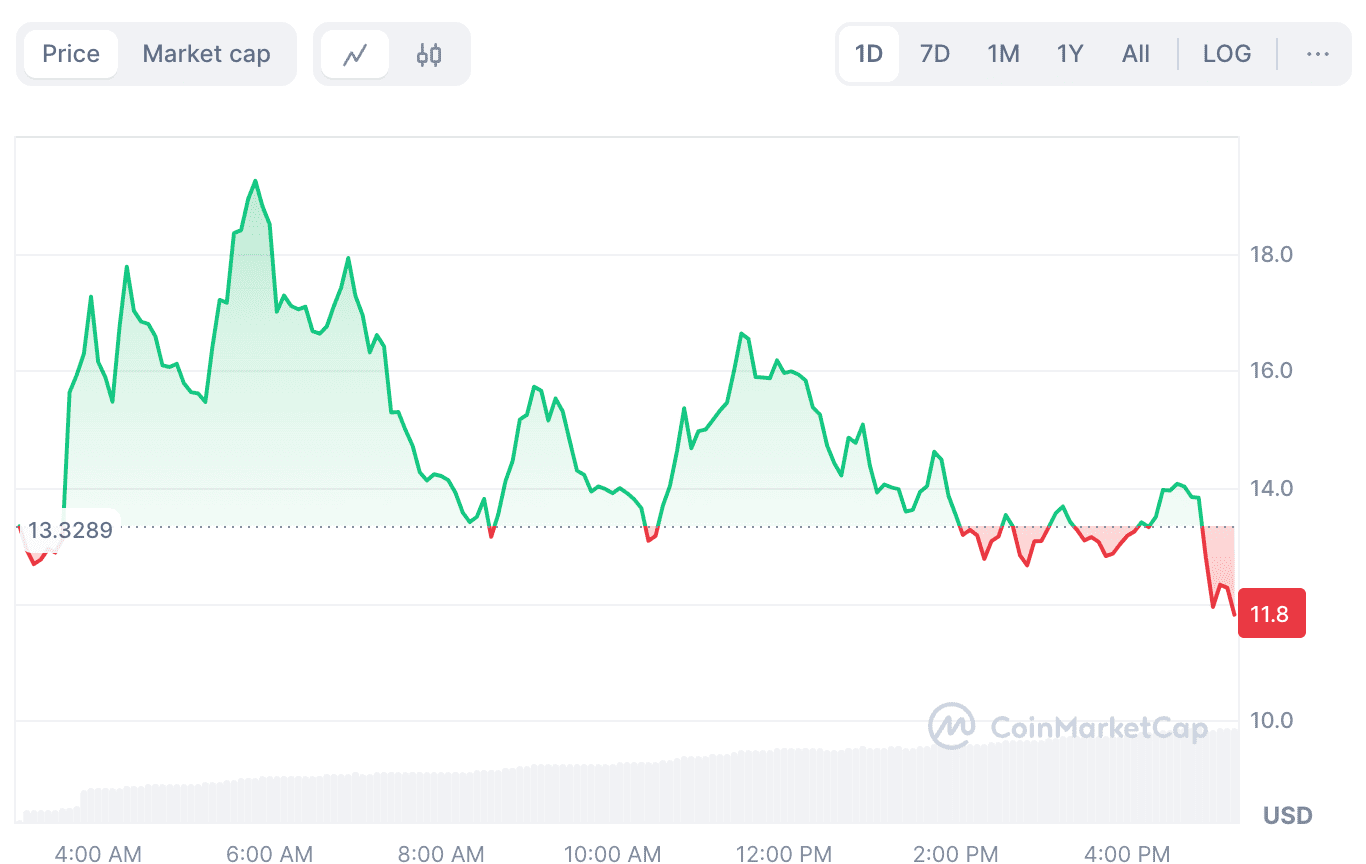This screenshot has height=864, width=1366.
Task: Open the three-dot more options menu
Action: pos(1318,54)
